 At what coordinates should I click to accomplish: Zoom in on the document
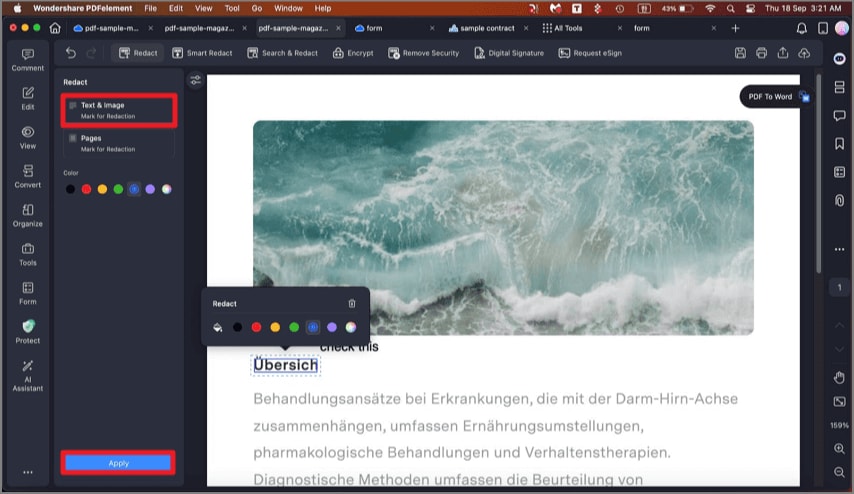[x=839, y=448]
